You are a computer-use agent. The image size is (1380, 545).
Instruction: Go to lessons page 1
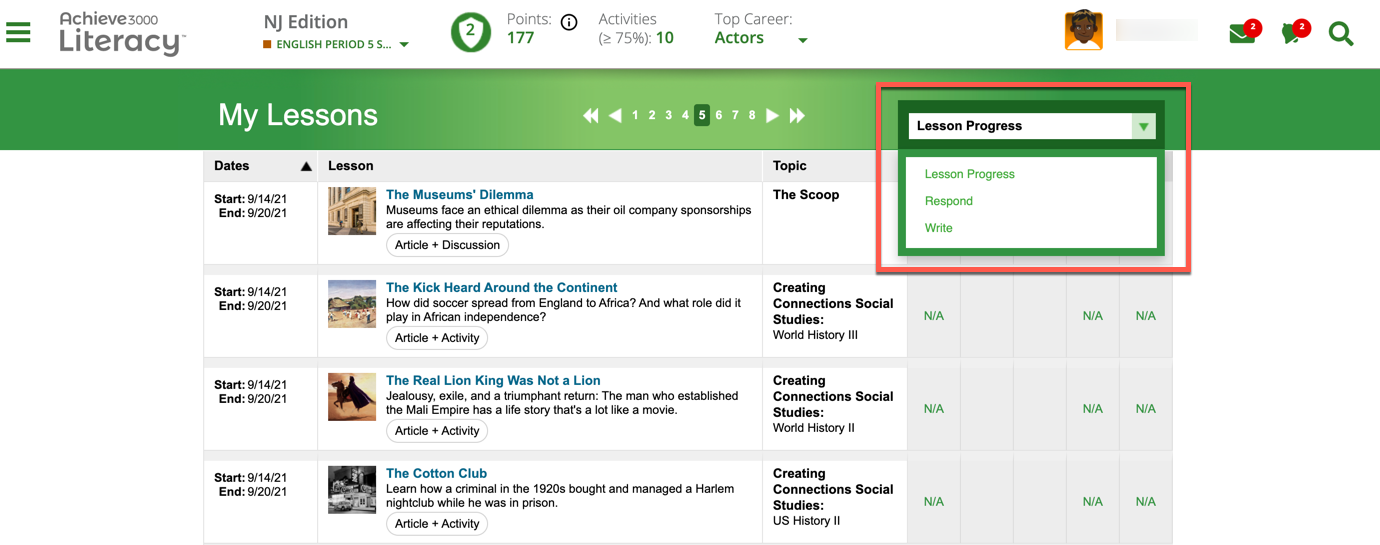pos(635,116)
